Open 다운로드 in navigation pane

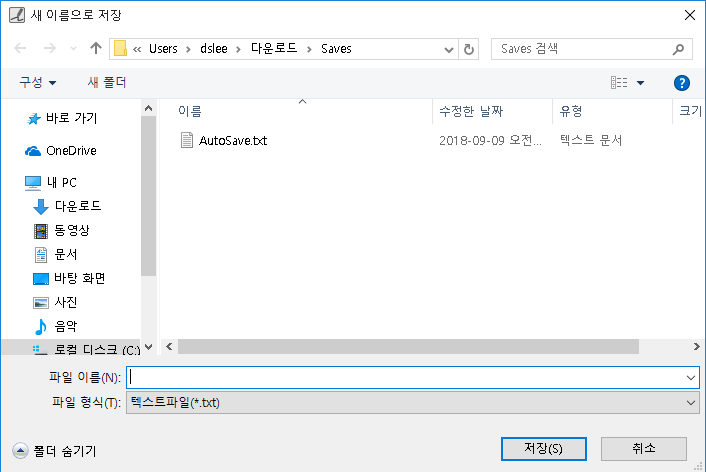click(x=78, y=206)
